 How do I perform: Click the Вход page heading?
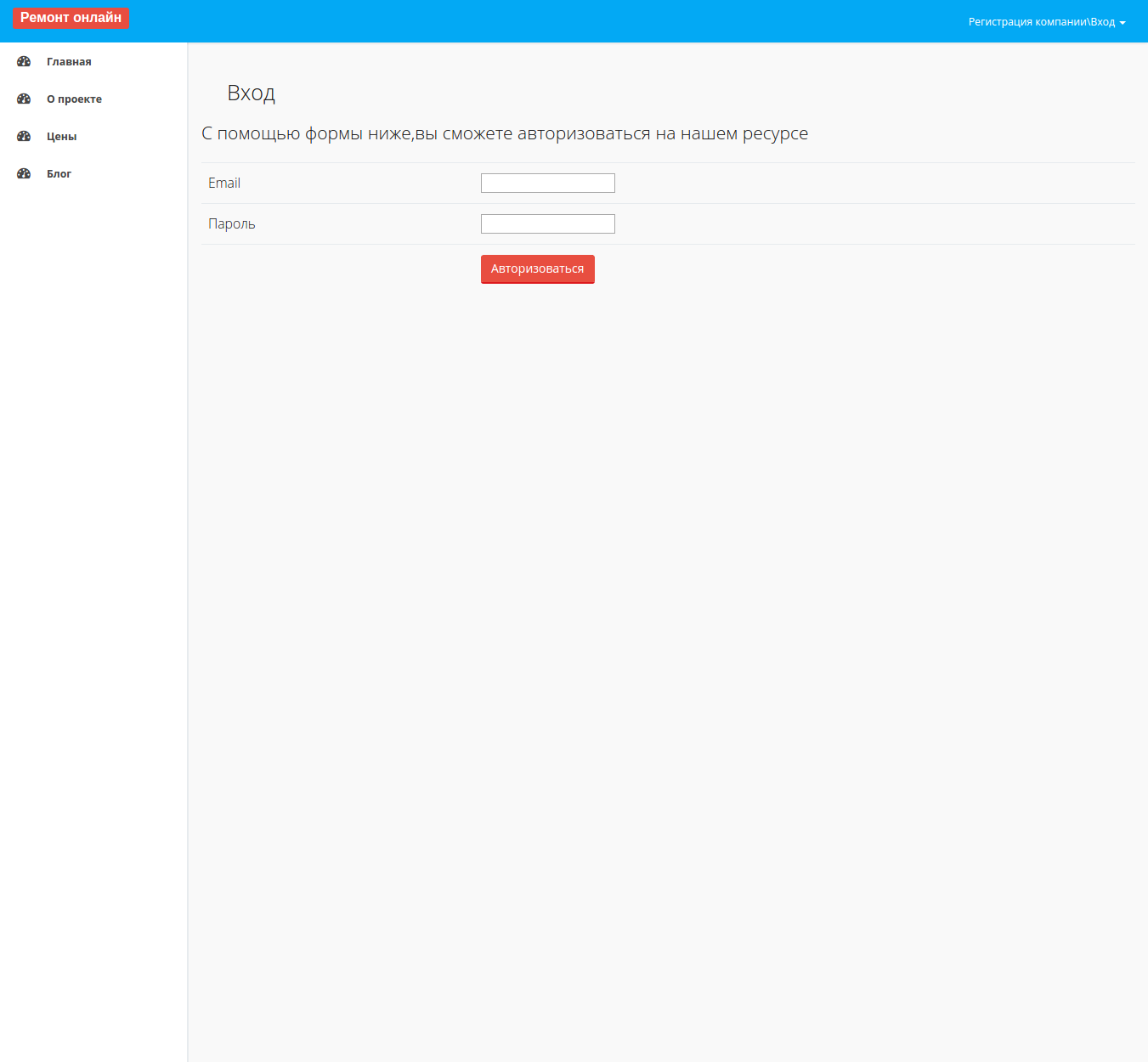click(x=251, y=93)
